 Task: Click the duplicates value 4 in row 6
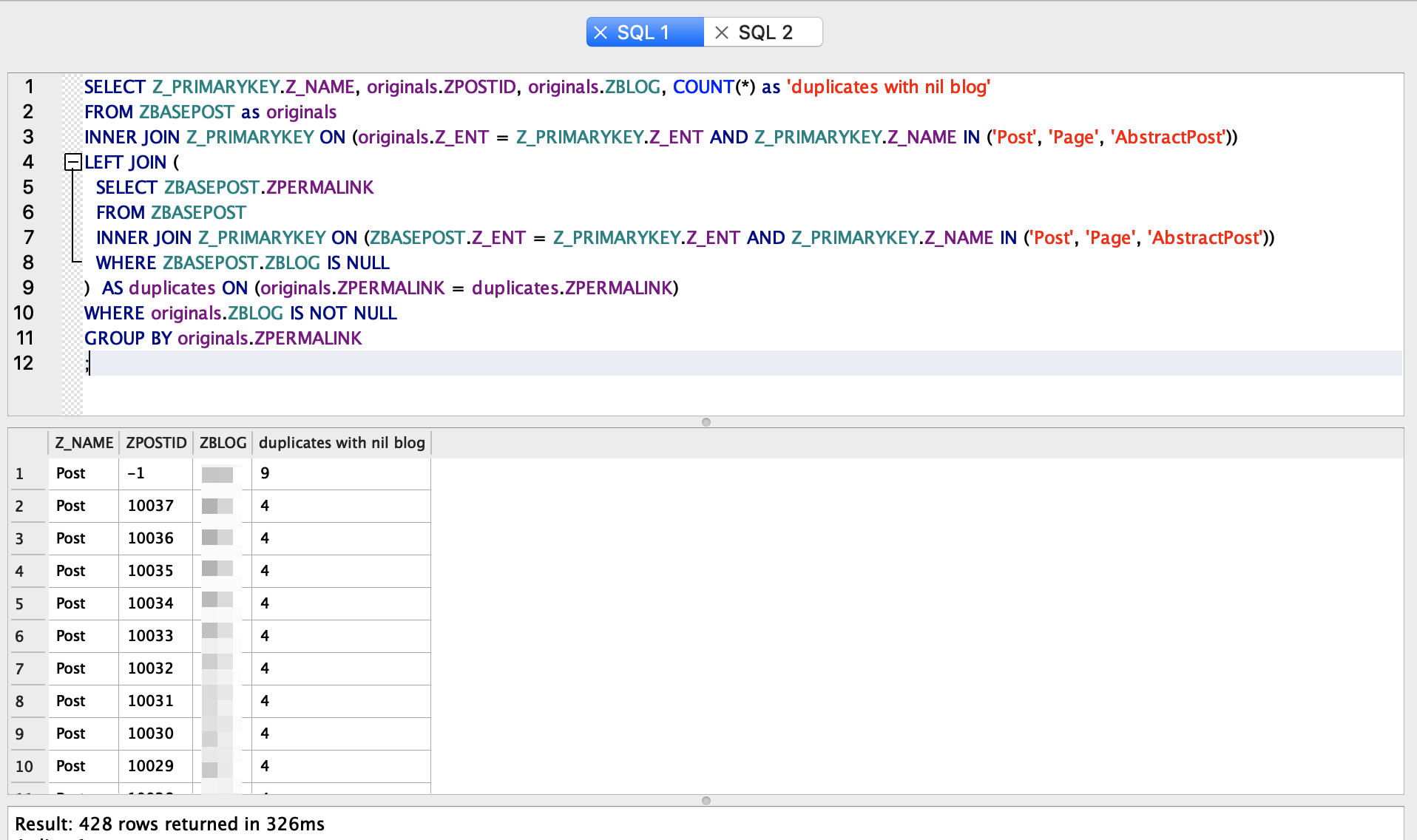[x=341, y=636]
